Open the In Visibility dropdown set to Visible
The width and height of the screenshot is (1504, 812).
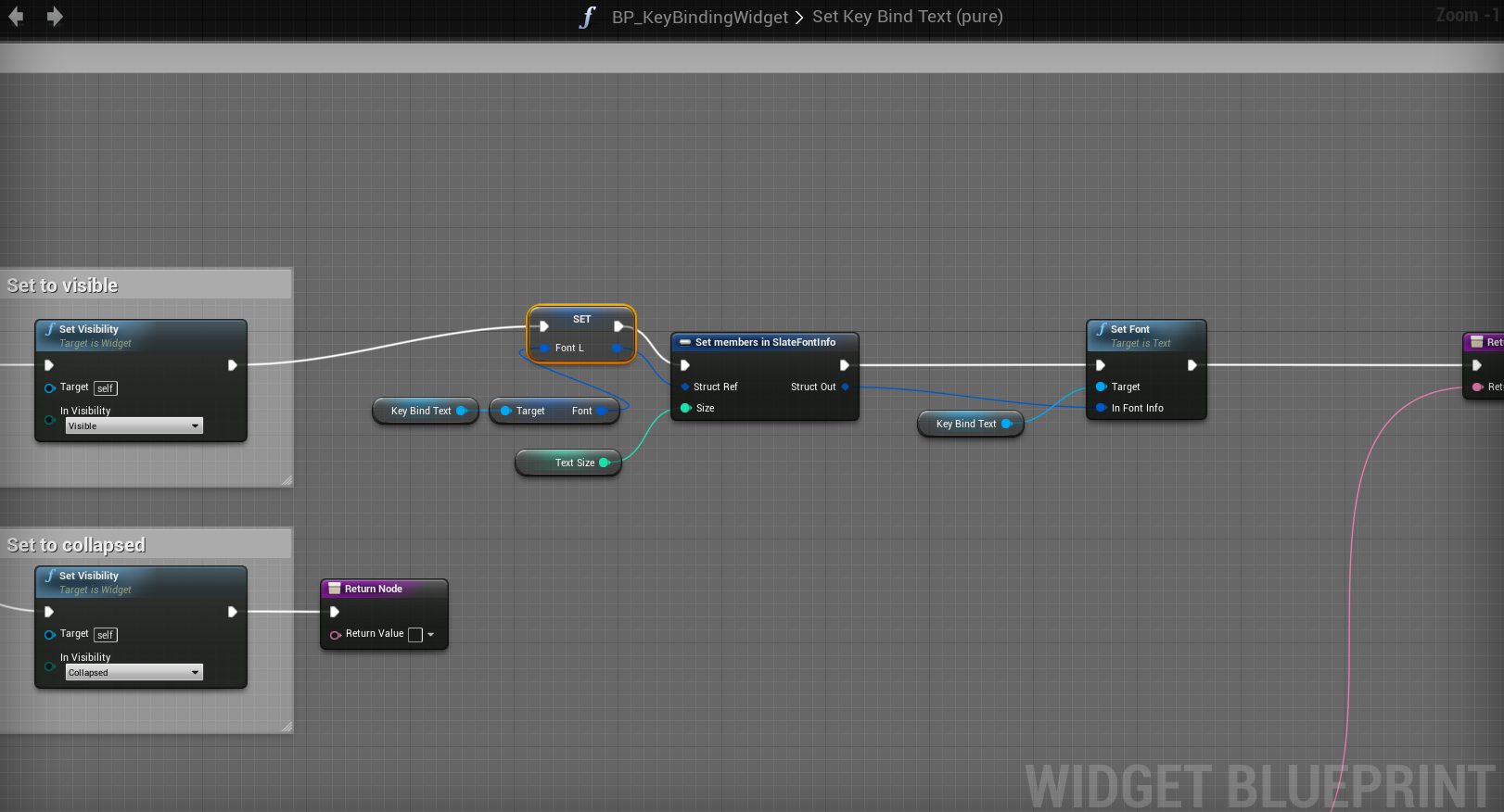(x=134, y=426)
